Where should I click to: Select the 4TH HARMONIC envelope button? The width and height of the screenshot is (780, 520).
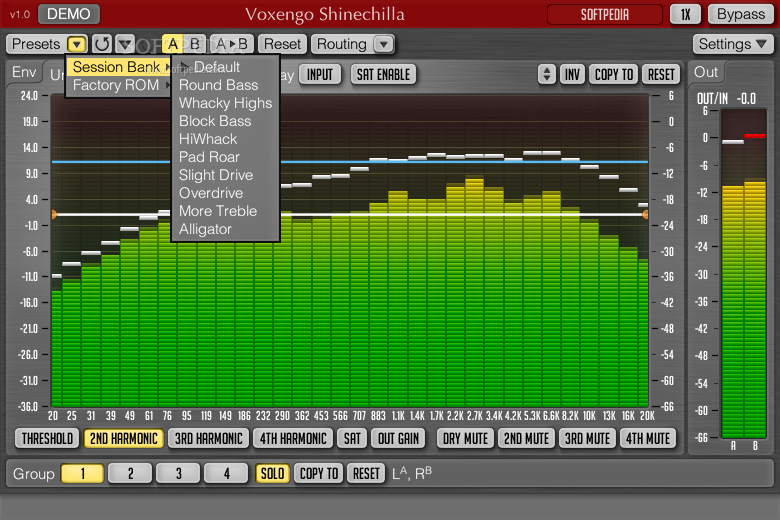[293, 438]
